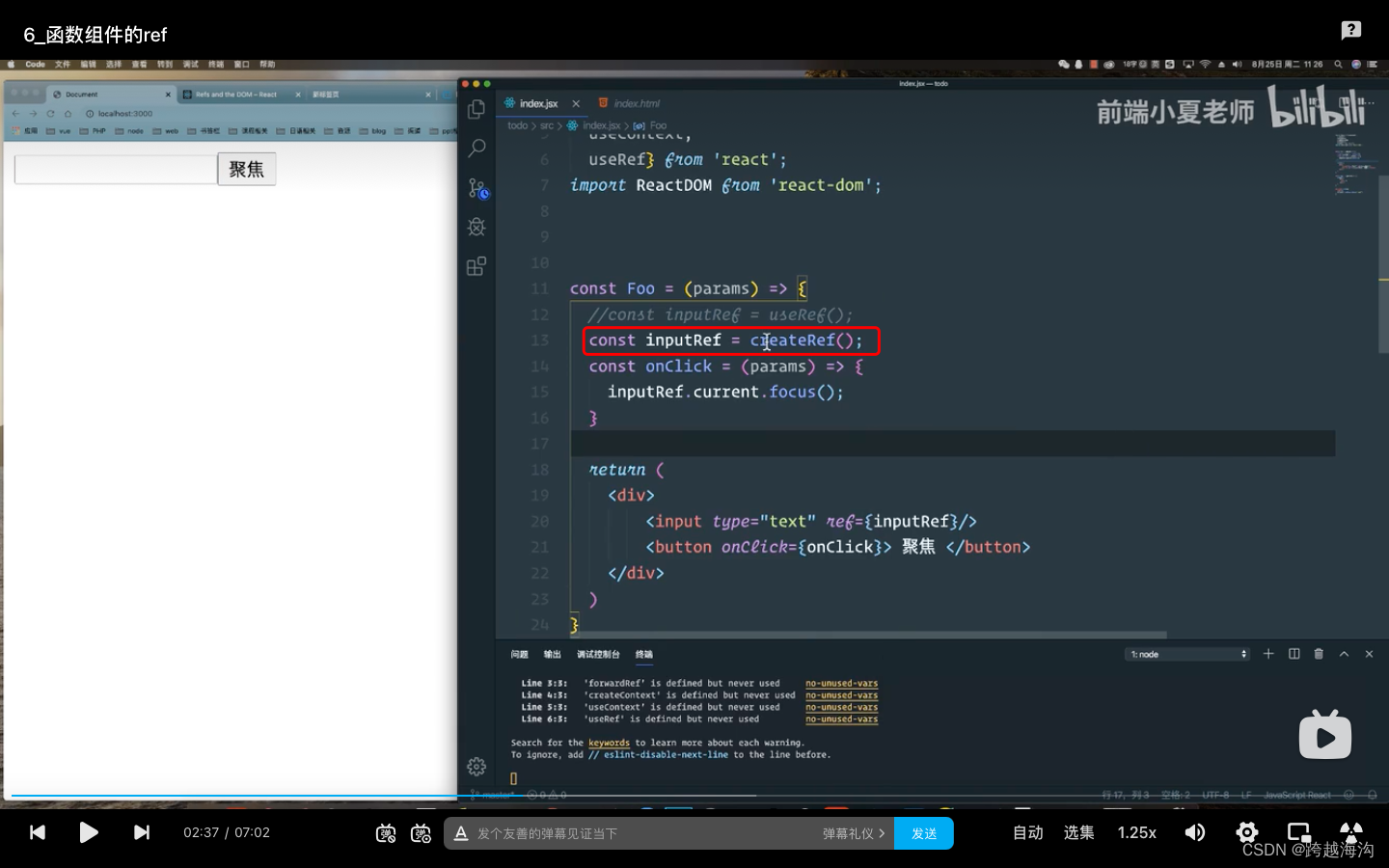
Task: Split the terminal panel
Action: click(x=1294, y=654)
